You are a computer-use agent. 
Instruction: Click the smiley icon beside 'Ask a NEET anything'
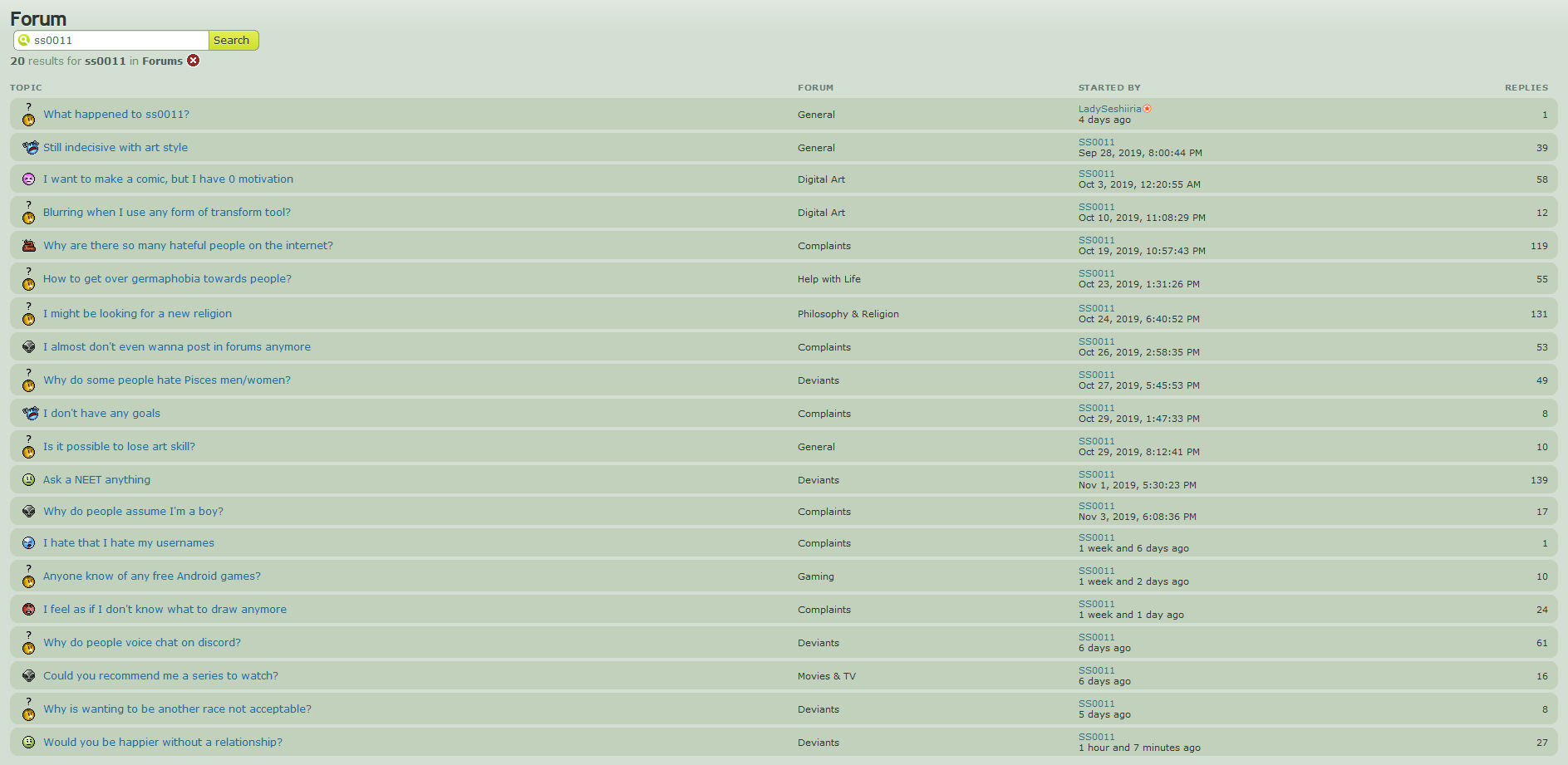pyautogui.click(x=28, y=480)
